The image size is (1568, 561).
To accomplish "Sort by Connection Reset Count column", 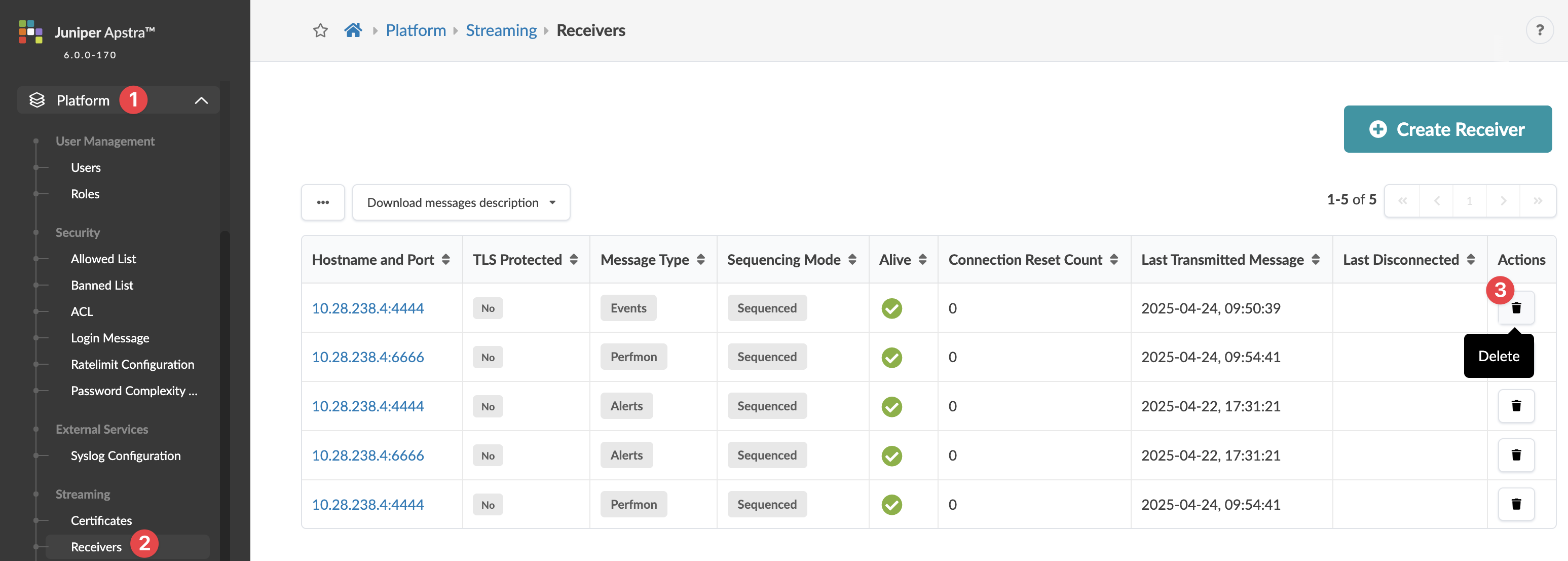I will click(1113, 260).
